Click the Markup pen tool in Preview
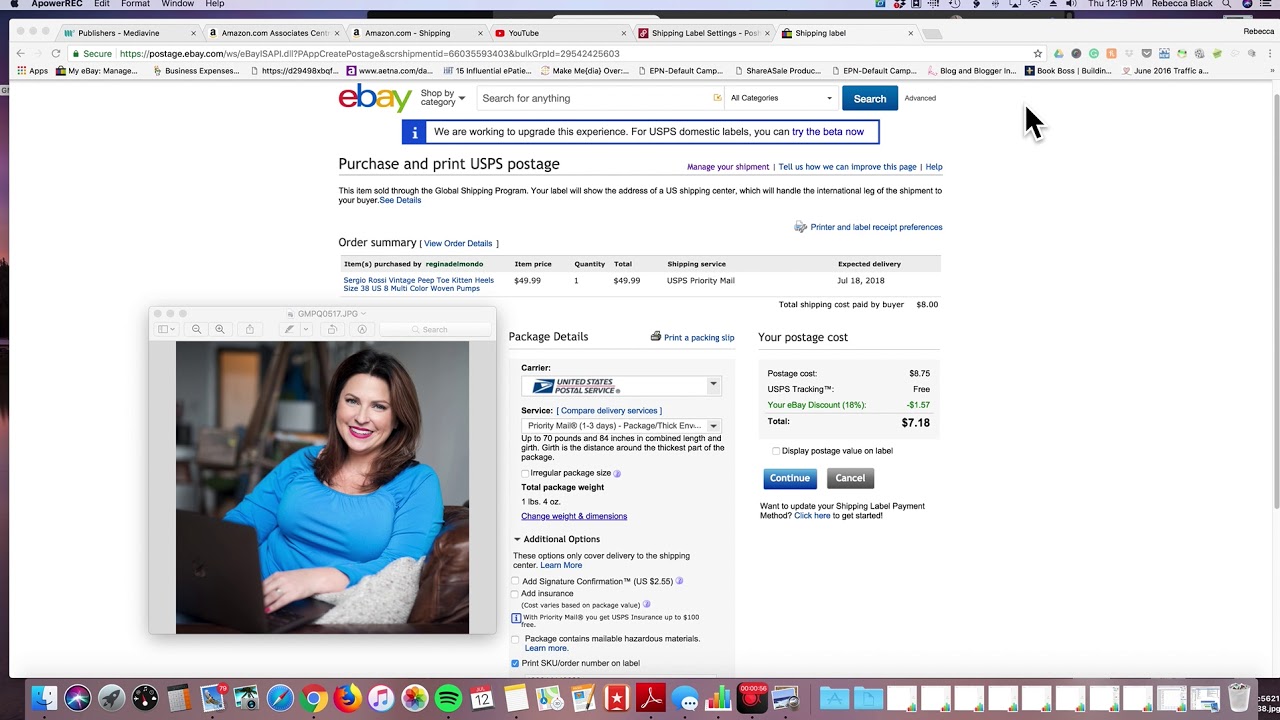 coord(289,329)
